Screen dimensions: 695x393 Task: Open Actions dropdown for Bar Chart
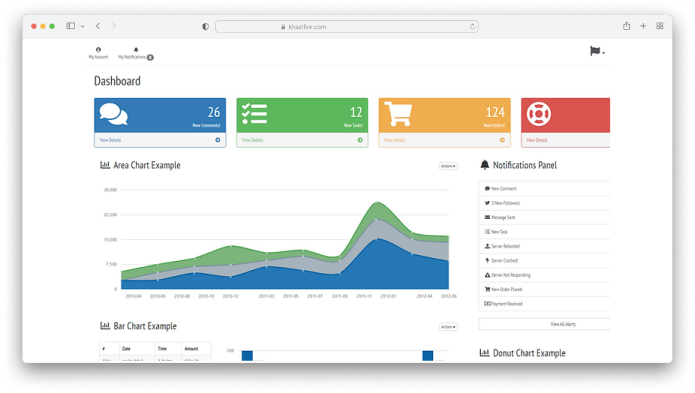[x=448, y=327]
